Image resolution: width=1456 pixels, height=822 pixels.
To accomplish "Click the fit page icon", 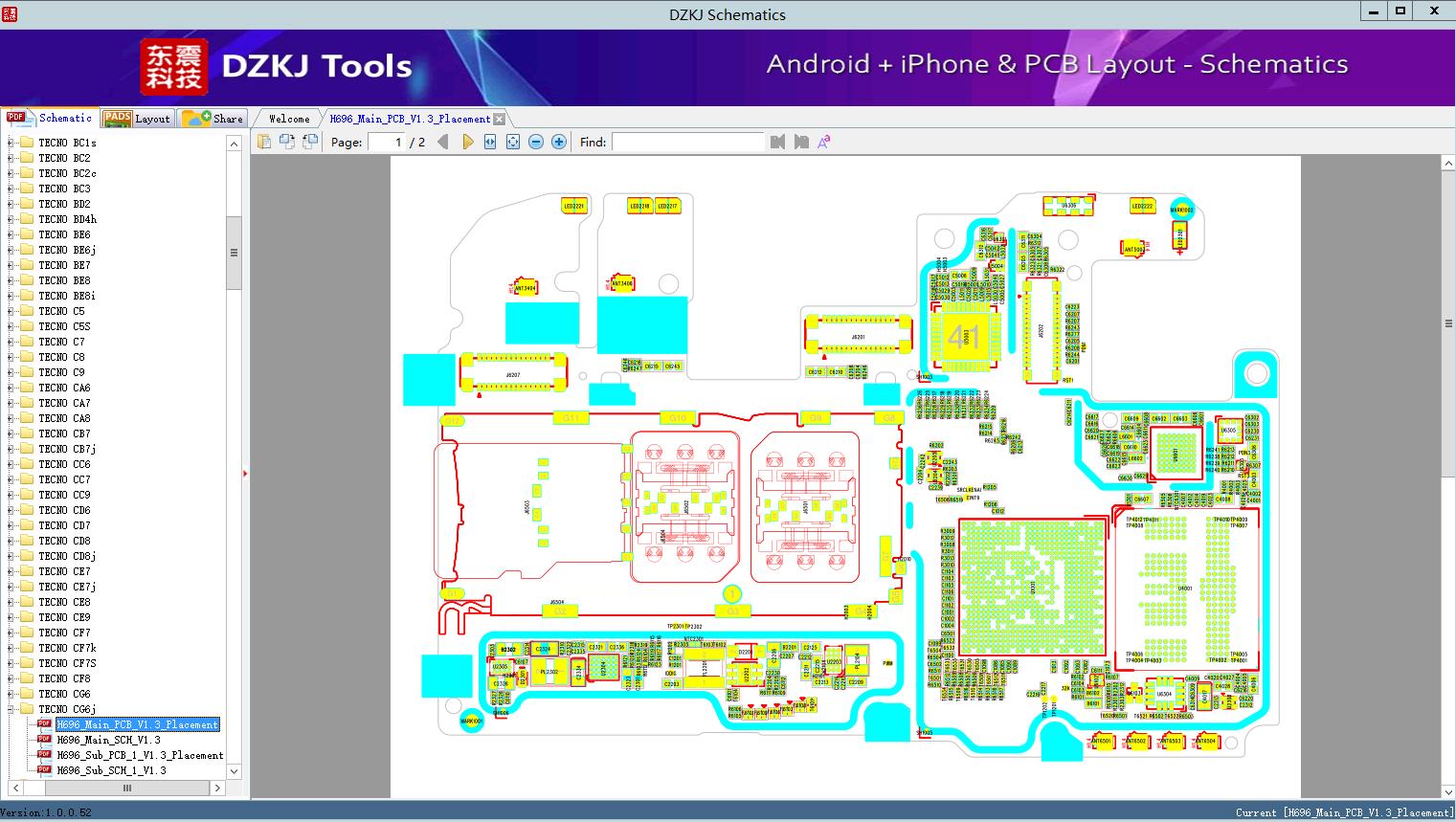I will 513,142.
